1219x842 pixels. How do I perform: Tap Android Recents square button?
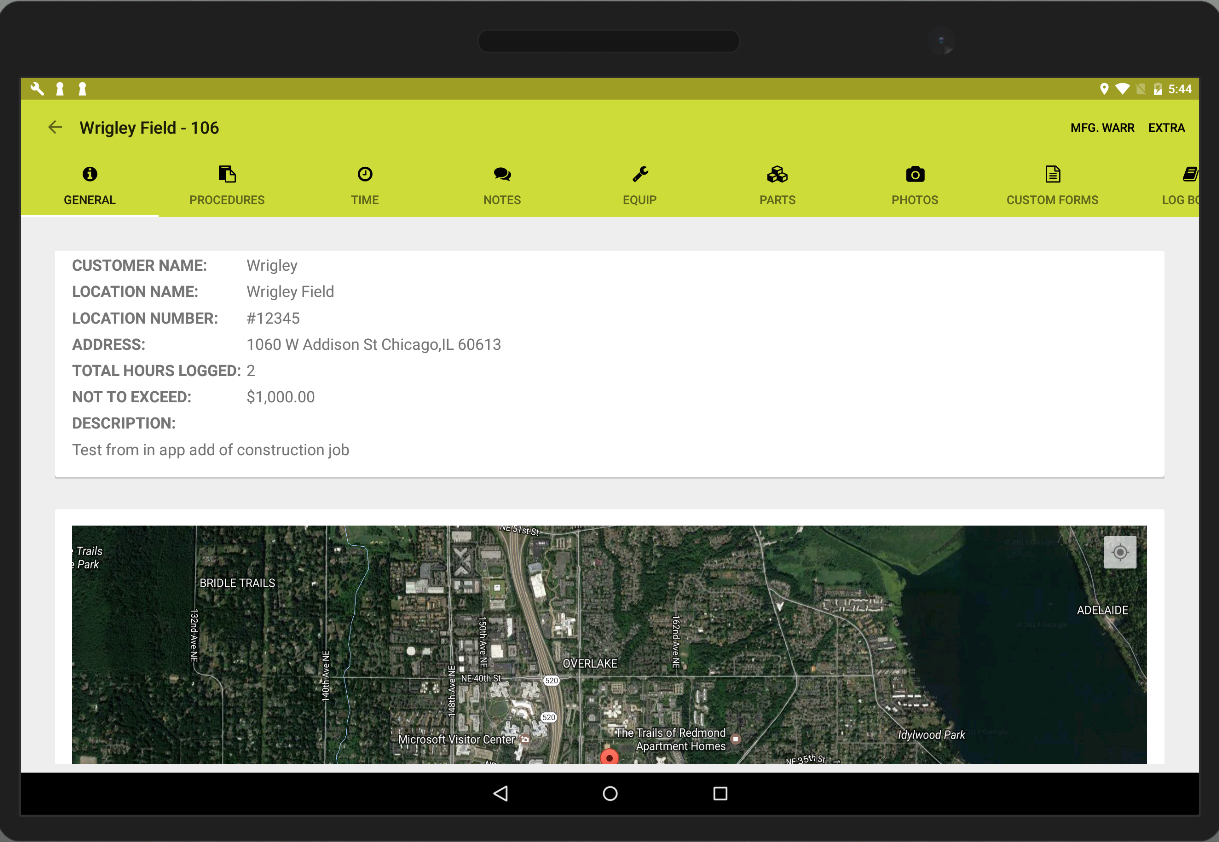click(720, 793)
